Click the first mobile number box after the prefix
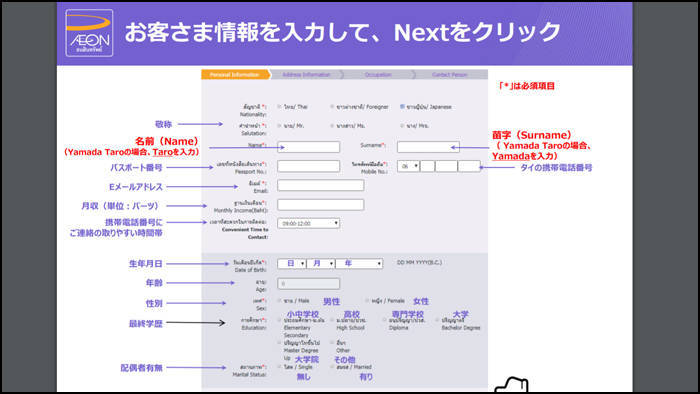Image resolution: width=700 pixels, height=394 pixels. point(428,166)
